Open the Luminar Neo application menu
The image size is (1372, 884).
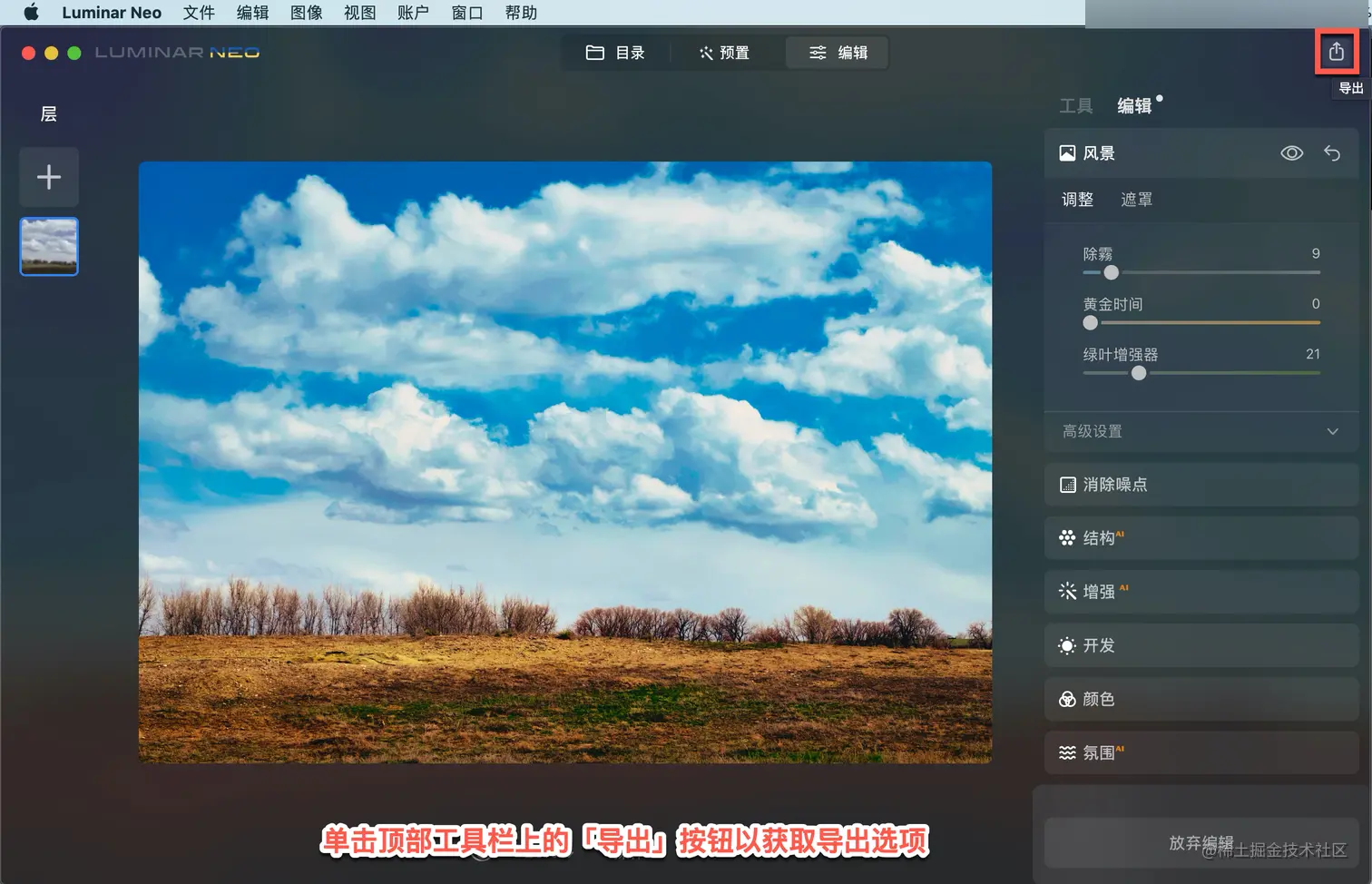point(112,13)
